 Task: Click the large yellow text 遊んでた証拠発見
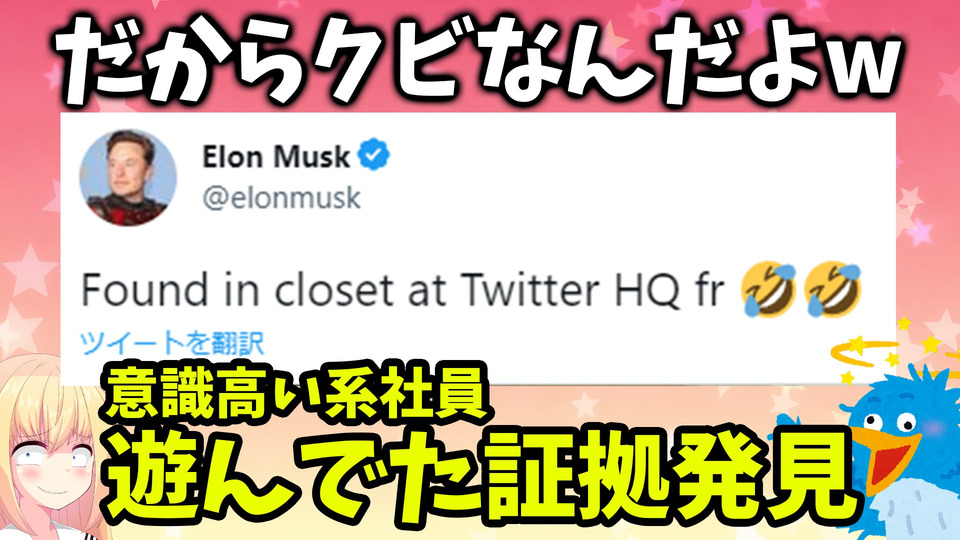[482, 481]
